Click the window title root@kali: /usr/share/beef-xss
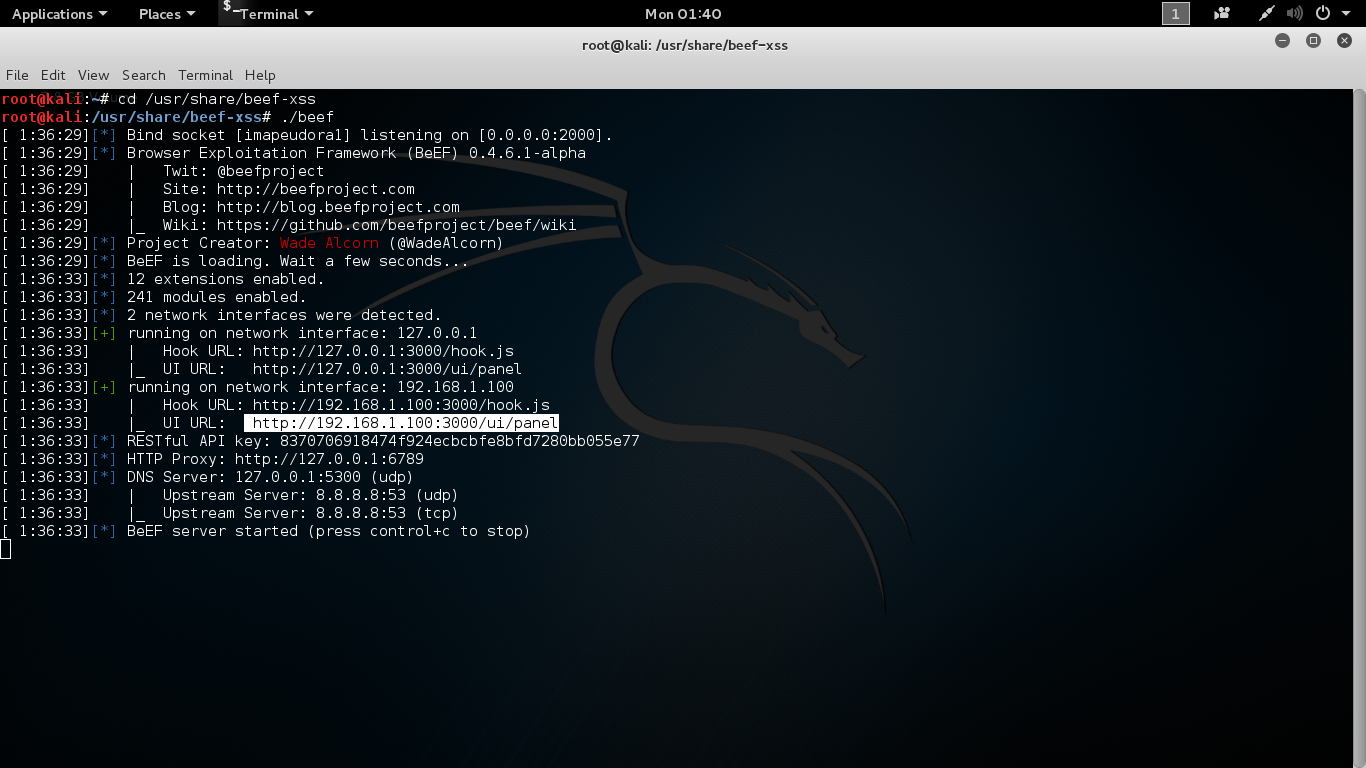Viewport: 1366px width, 768px height. (x=685, y=44)
